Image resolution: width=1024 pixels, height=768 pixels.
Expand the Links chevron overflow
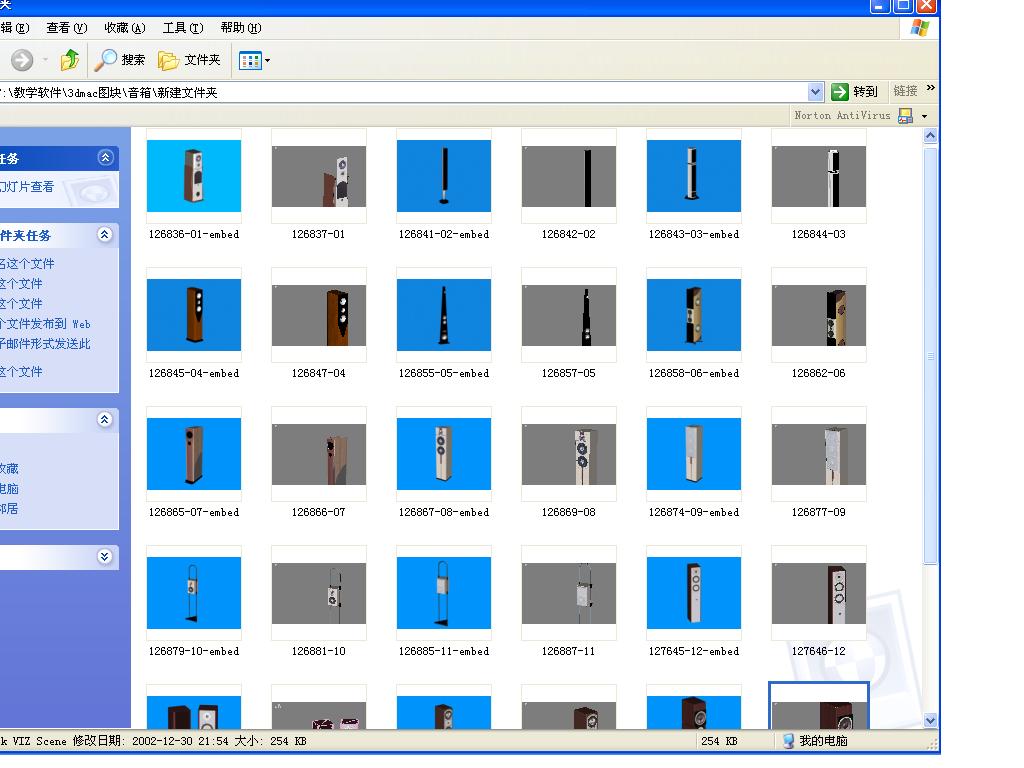(931, 88)
